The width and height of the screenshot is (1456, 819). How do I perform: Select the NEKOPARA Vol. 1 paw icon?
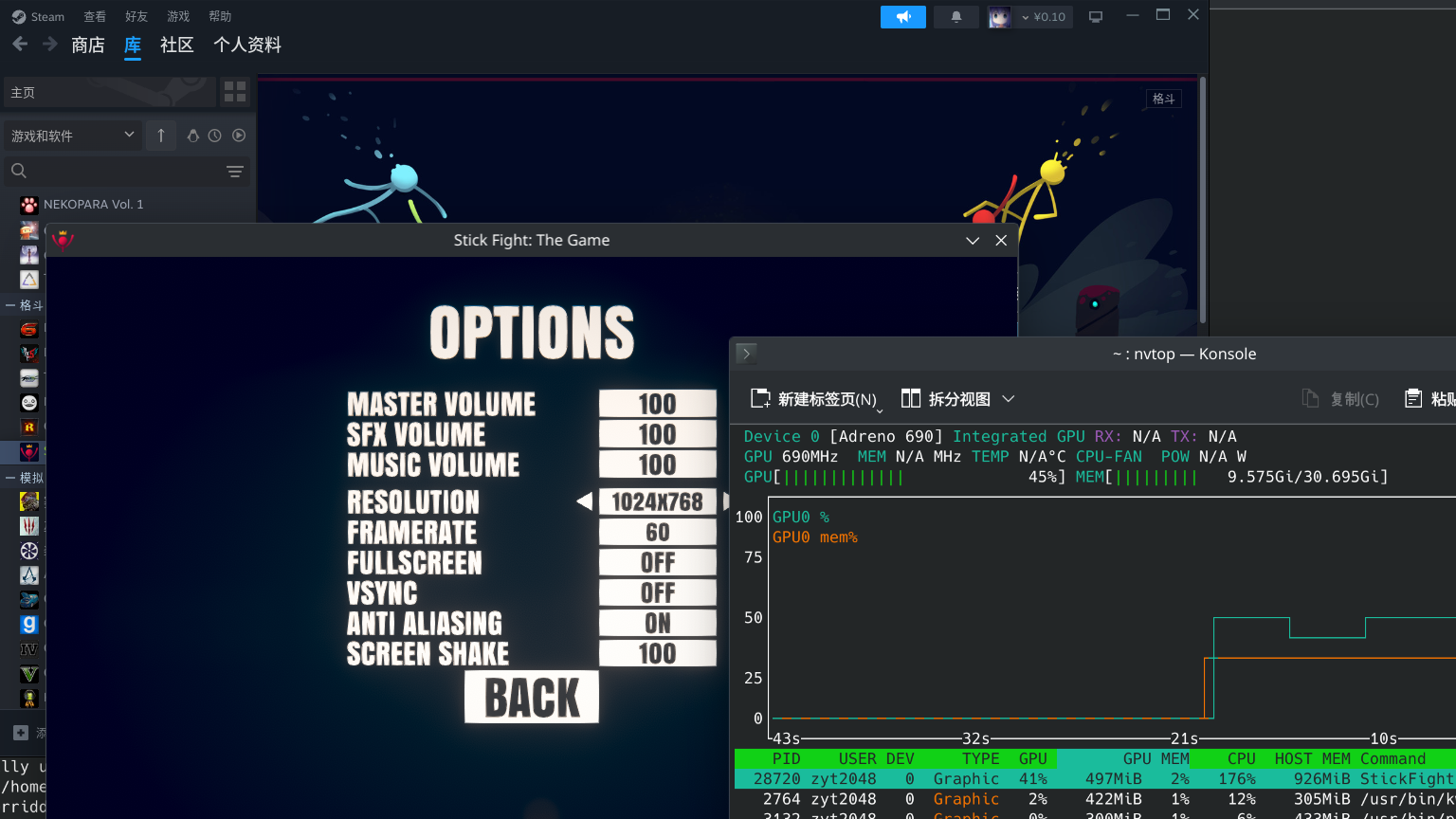(29, 204)
